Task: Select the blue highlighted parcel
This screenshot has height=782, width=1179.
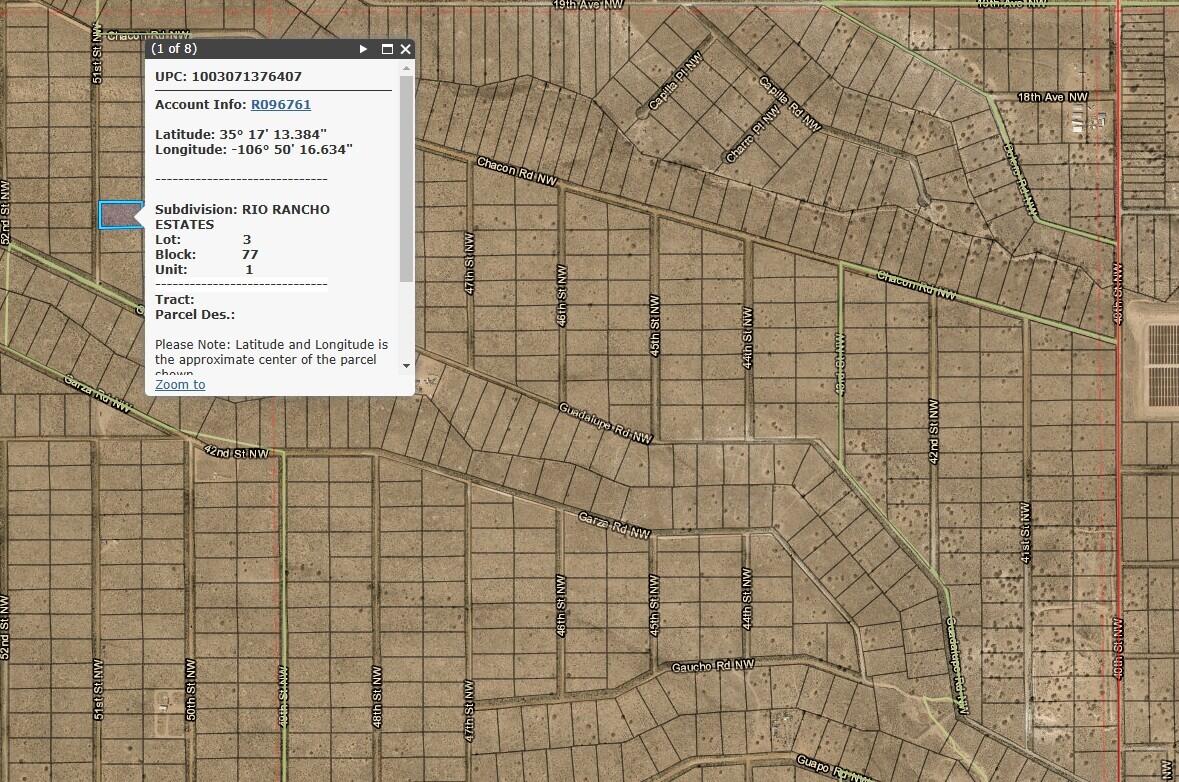Action: [120, 214]
